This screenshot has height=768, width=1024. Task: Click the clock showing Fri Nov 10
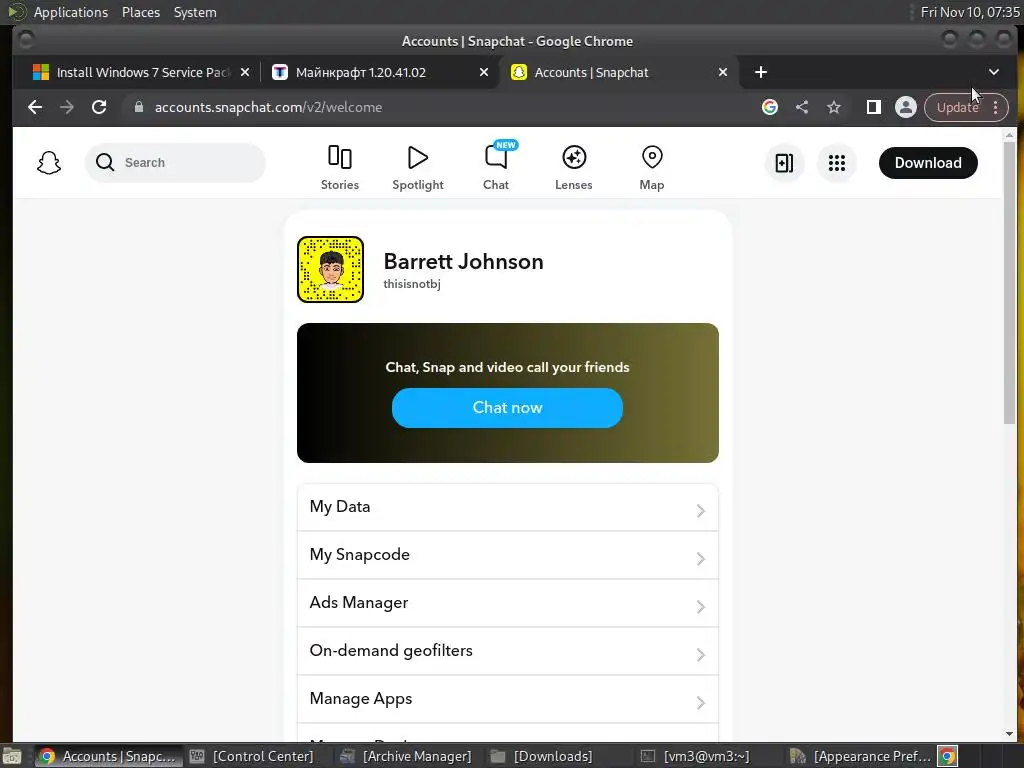tap(969, 12)
